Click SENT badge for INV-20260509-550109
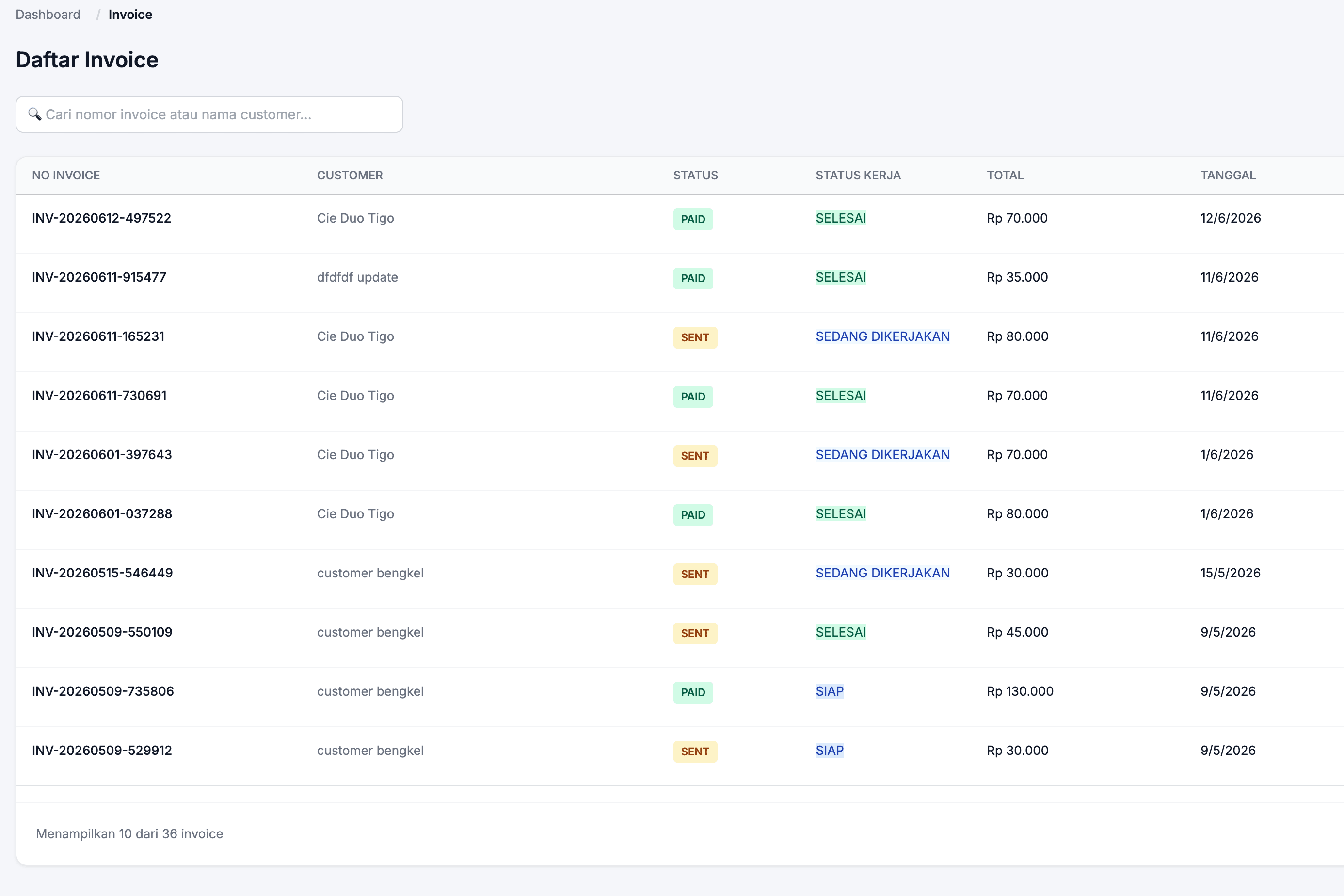Screen dimensions: 1344x896 [x=695, y=633]
